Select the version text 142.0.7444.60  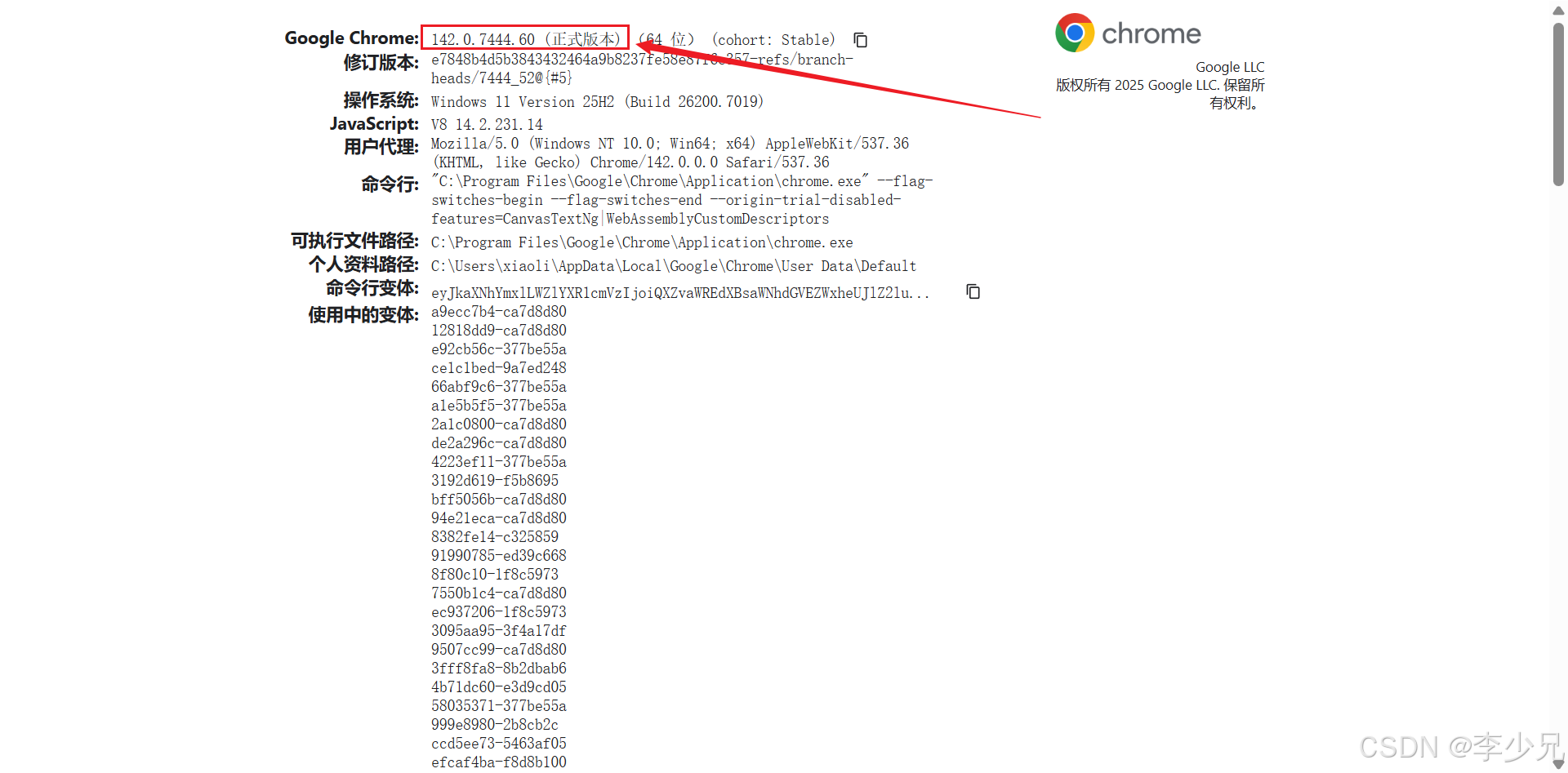tap(483, 39)
